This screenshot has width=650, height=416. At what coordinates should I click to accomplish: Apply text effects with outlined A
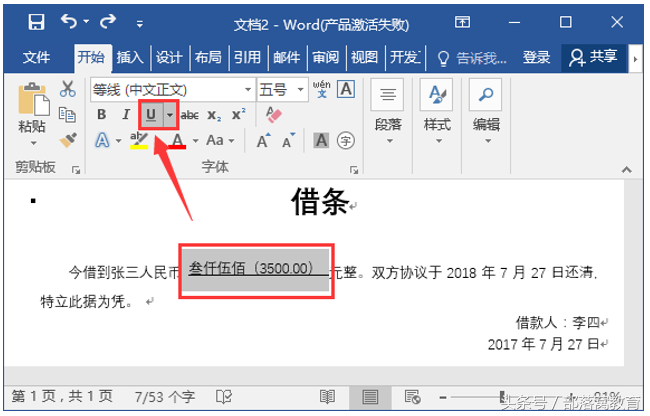[102, 140]
